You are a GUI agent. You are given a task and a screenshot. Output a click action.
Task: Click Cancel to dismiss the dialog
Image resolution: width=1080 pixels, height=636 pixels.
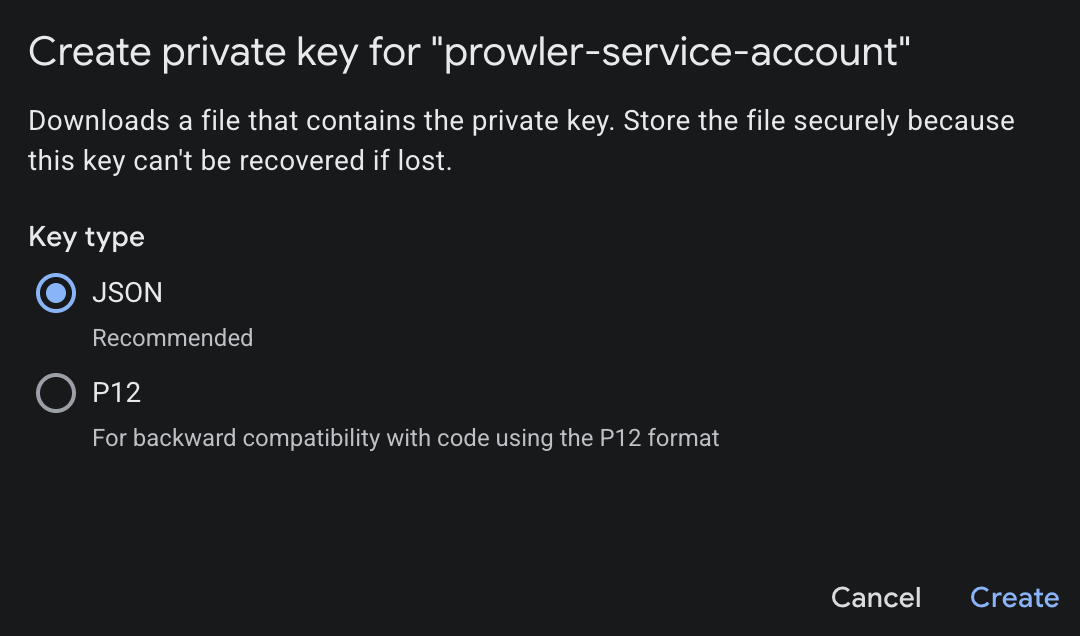(876, 597)
